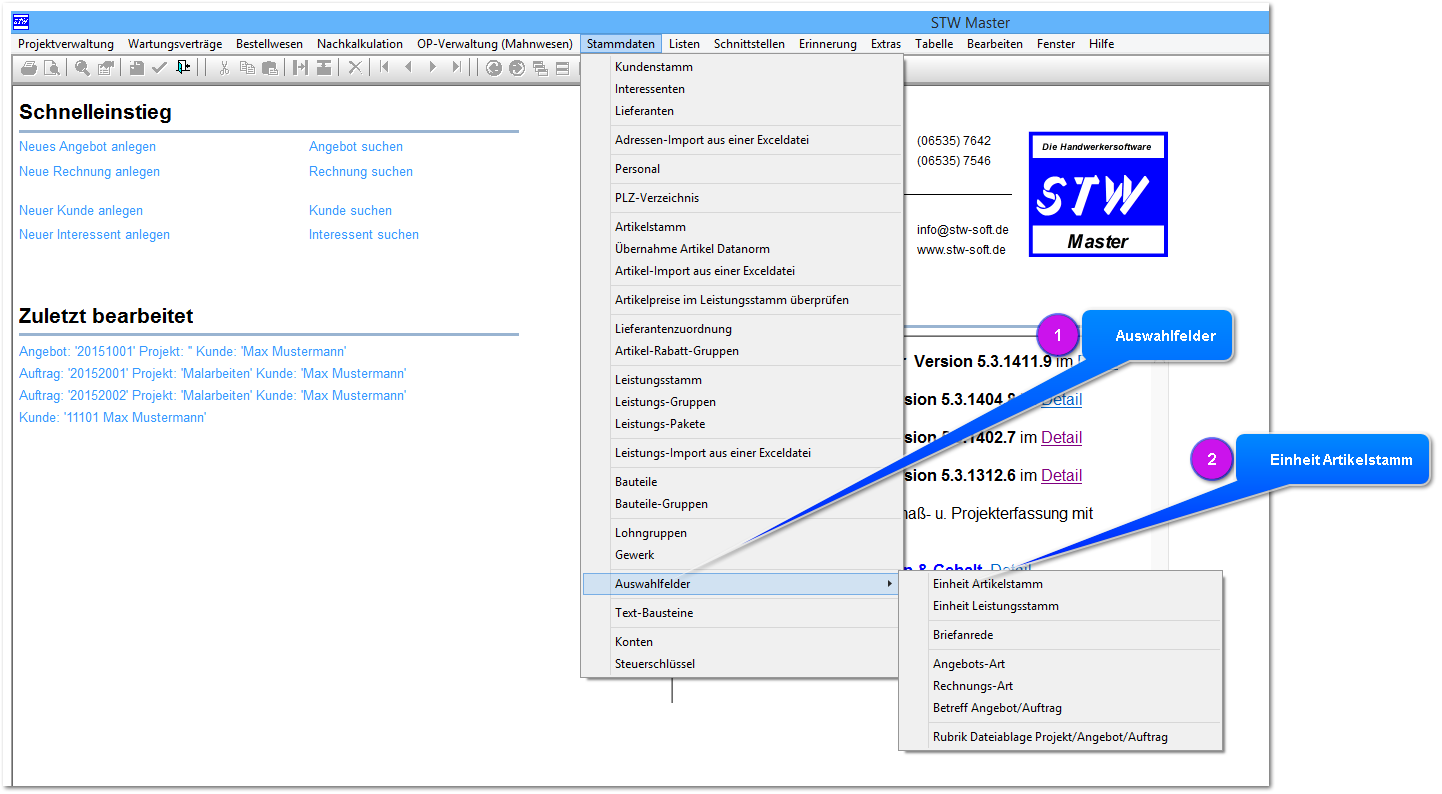1442x794 pixels.
Task: Select Lieferanten menu entry
Action: (644, 111)
